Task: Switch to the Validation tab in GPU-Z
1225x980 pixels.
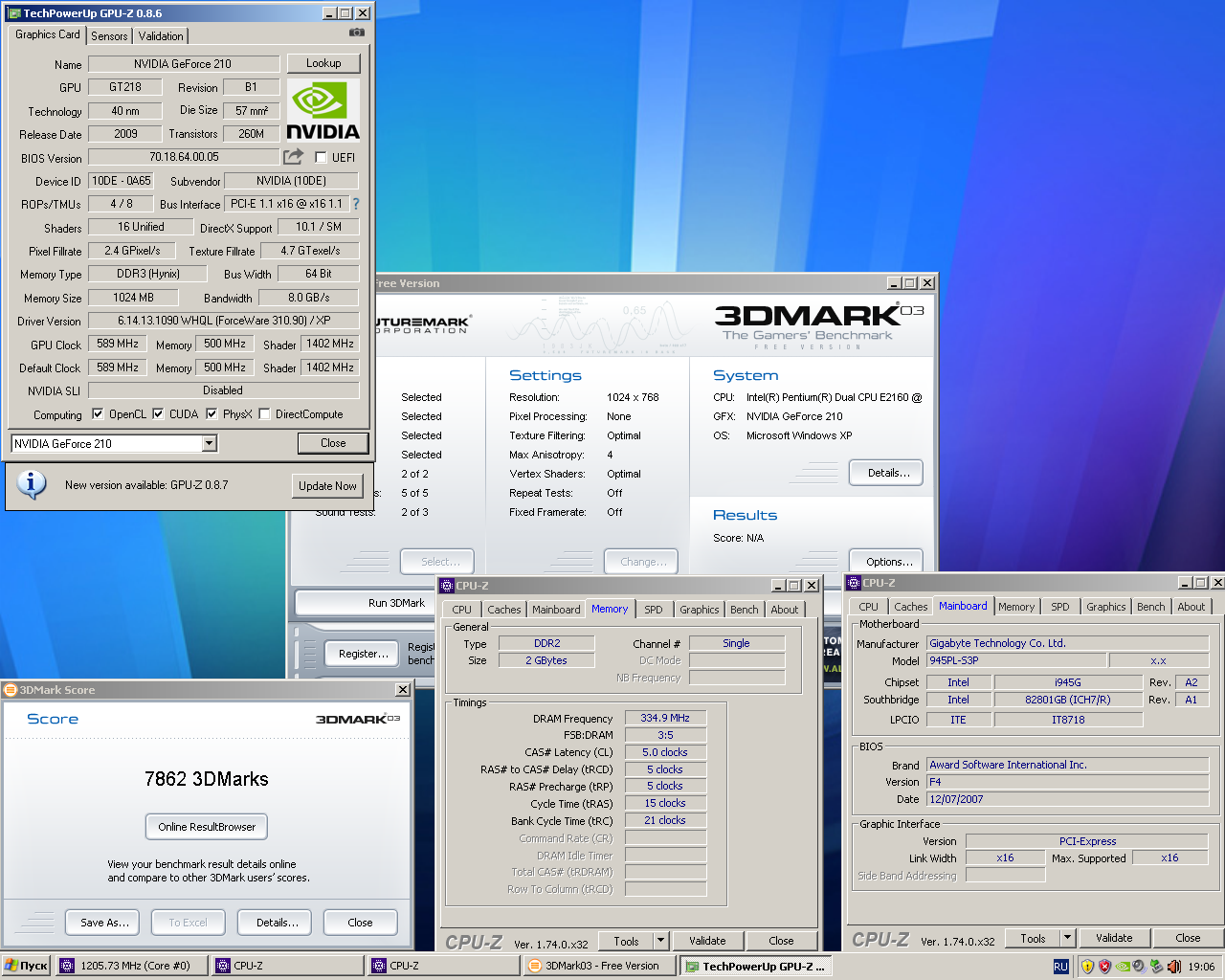Action: click(x=161, y=36)
